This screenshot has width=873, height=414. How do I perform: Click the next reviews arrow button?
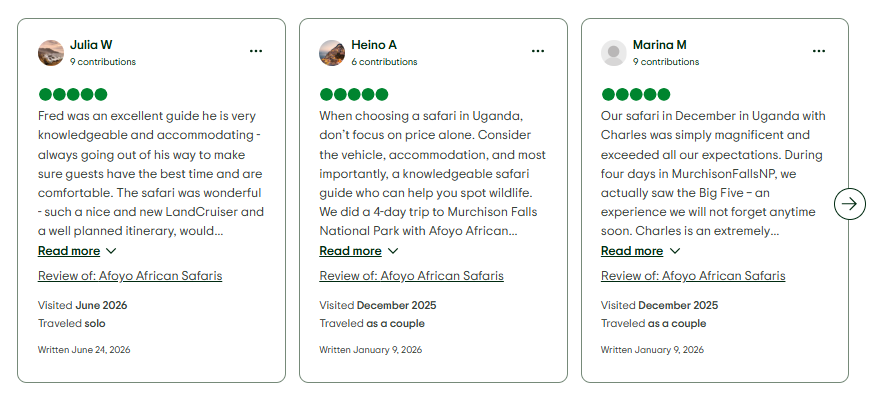(850, 204)
